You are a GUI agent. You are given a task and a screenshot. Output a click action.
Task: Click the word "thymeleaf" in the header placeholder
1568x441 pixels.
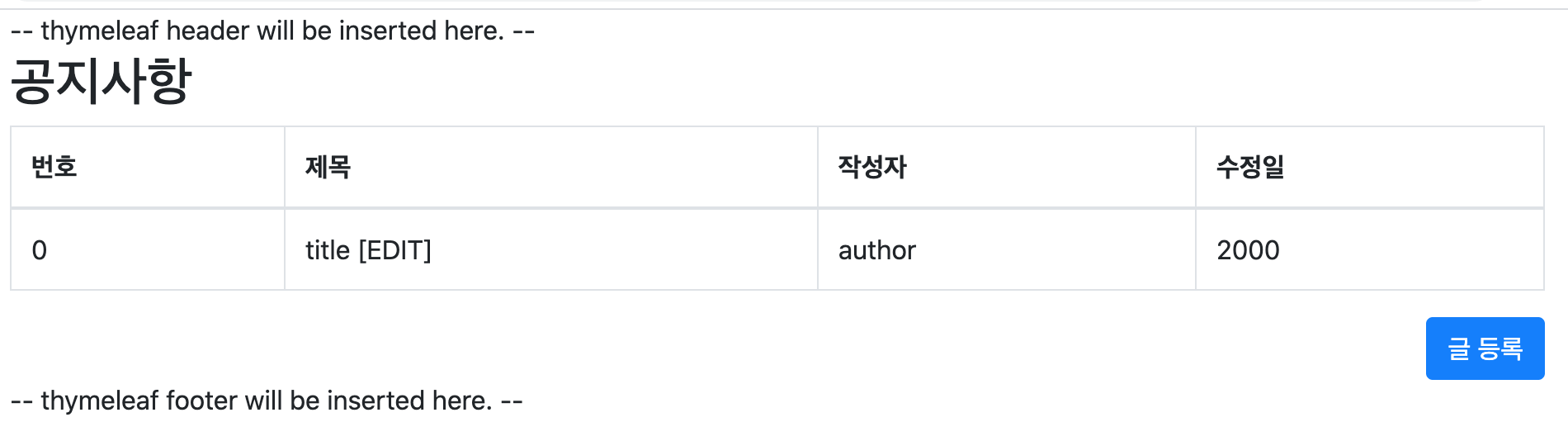[100, 31]
